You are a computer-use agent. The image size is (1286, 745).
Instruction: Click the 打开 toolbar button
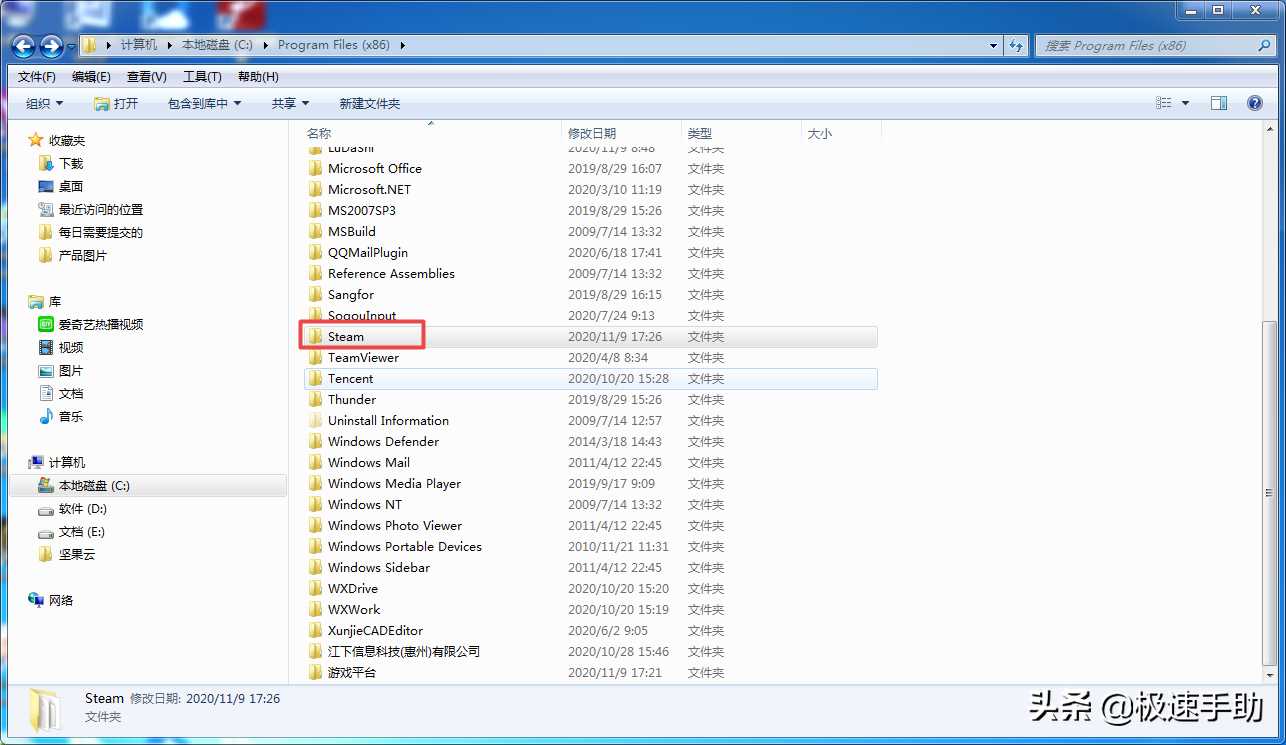tap(116, 103)
